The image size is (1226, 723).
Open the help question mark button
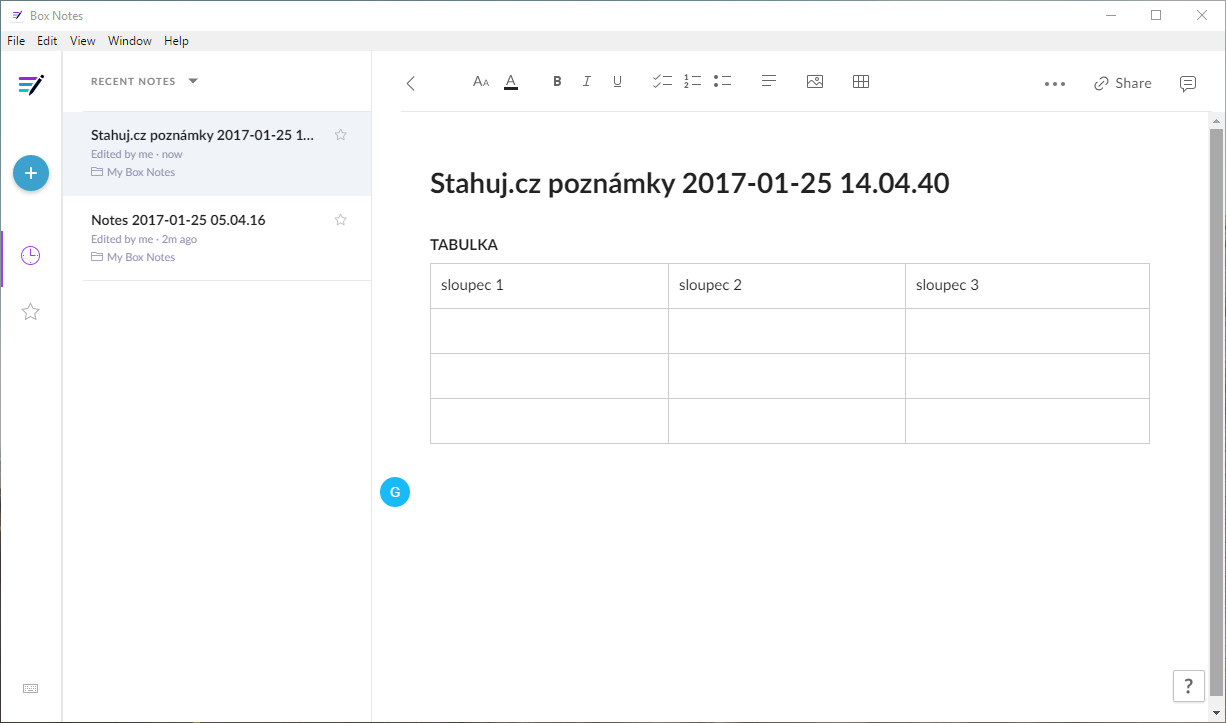[1188, 686]
